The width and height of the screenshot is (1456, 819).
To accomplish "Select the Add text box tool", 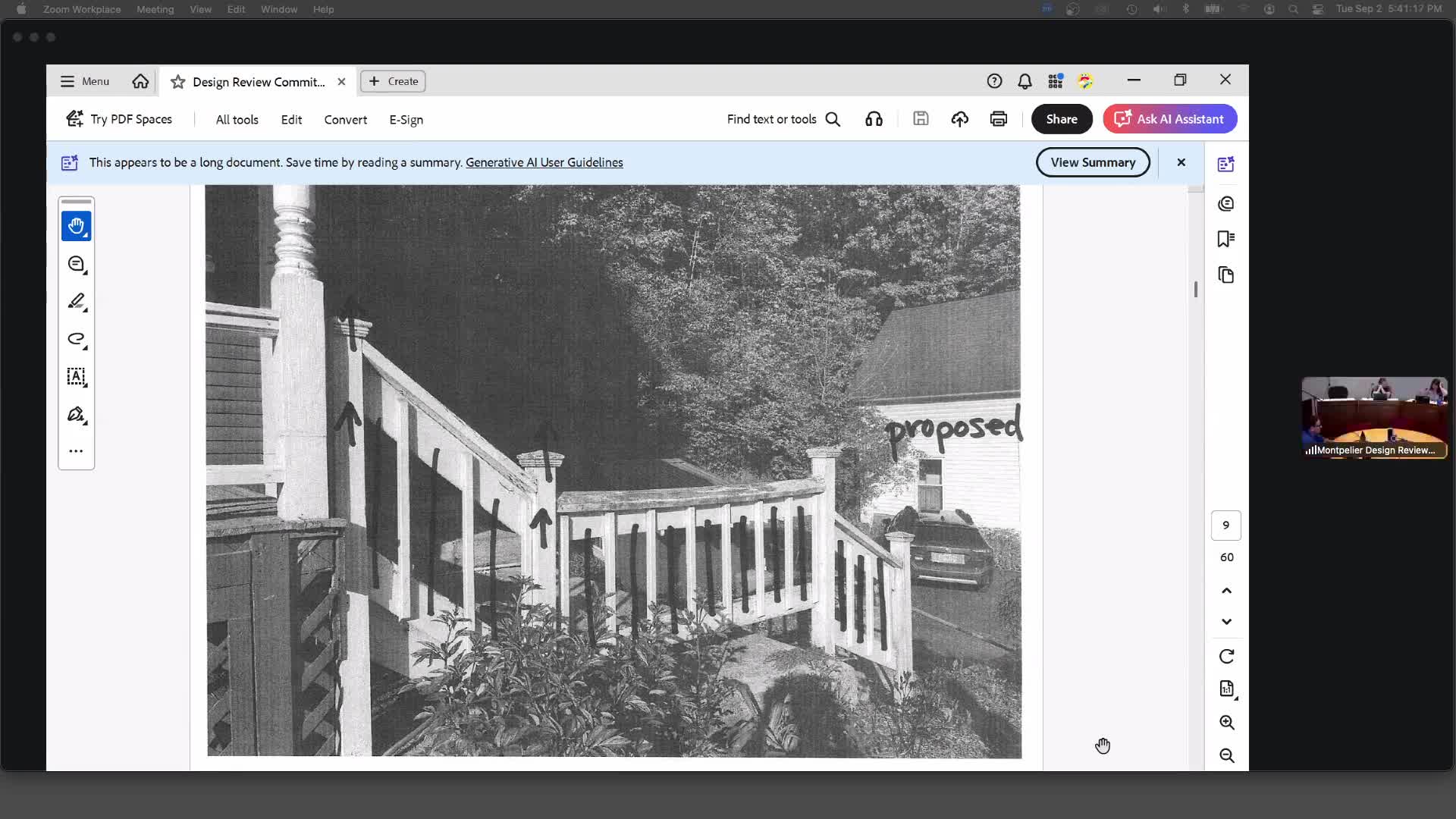I will [76, 377].
